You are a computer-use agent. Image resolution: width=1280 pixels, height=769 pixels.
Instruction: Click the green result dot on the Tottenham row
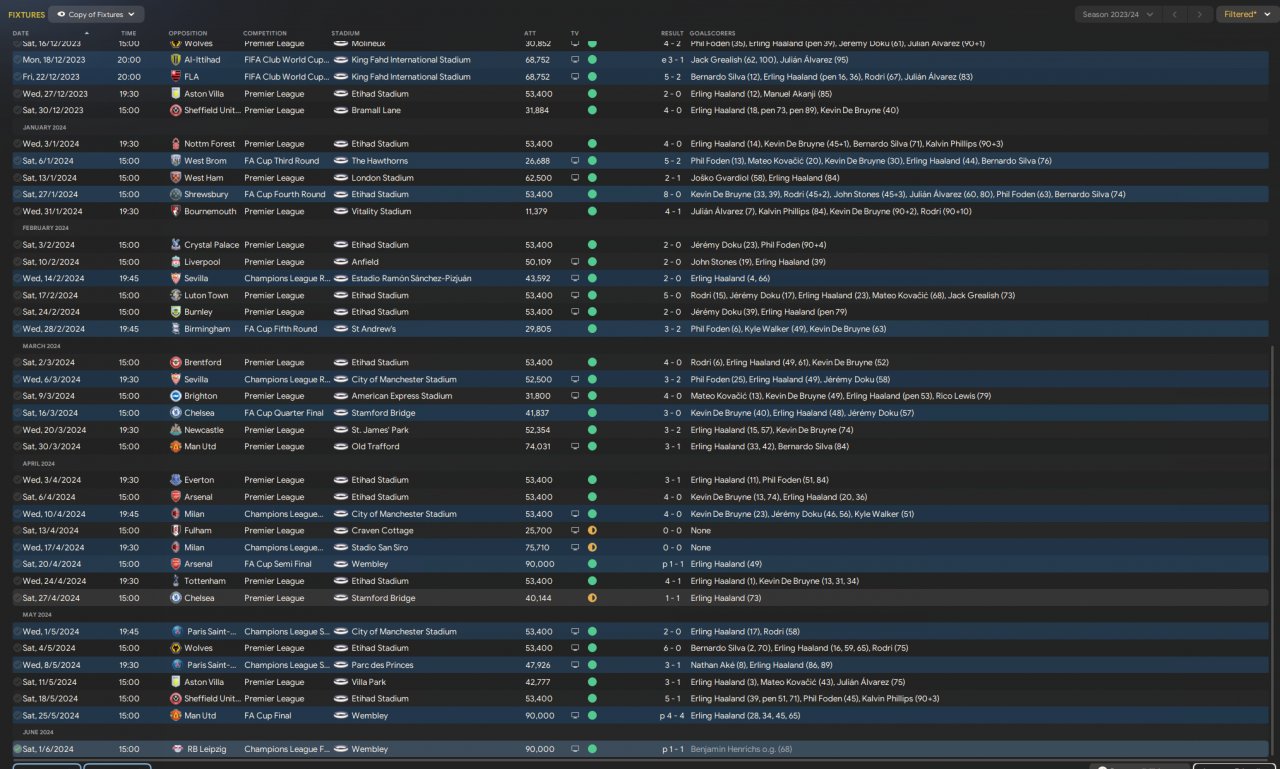(x=592, y=581)
